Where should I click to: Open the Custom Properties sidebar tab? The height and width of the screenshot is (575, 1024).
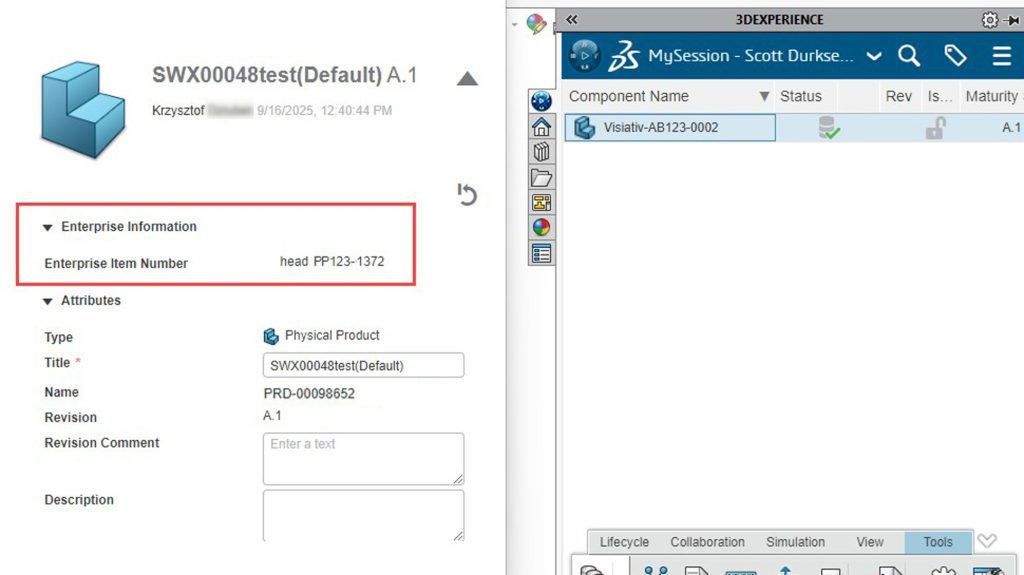click(x=541, y=253)
